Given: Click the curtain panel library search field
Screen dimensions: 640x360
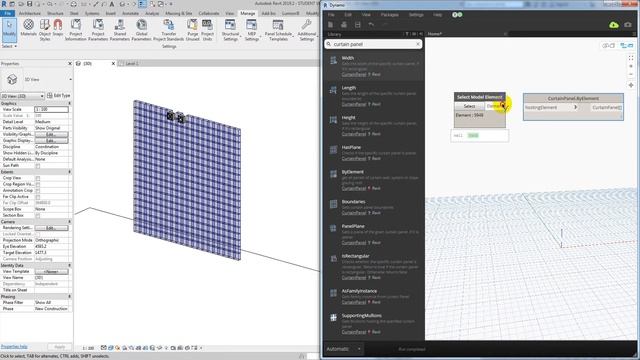Looking at the screenshot, I should (373, 44).
